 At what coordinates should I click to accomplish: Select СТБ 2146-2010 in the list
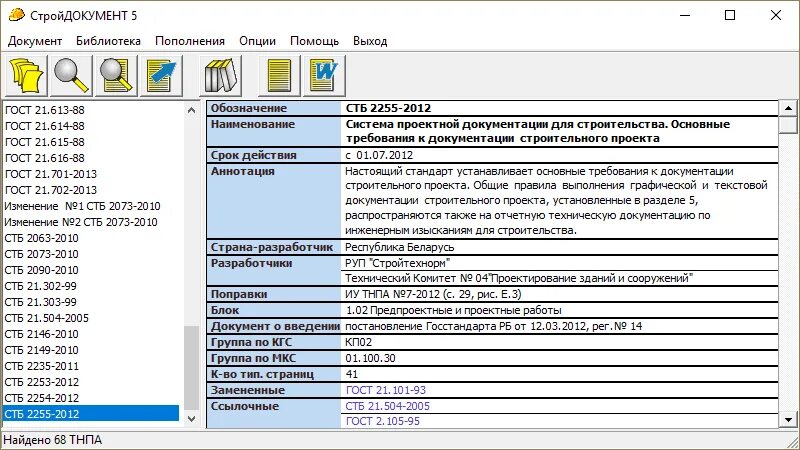[42, 334]
